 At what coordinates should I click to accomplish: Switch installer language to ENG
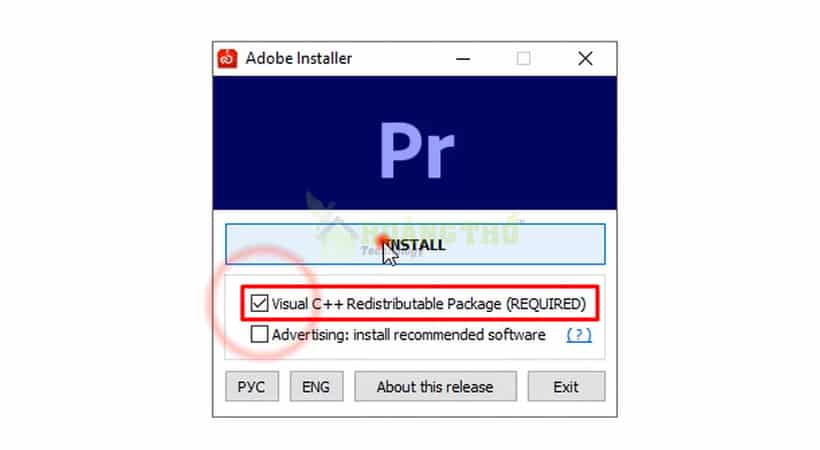coord(316,387)
